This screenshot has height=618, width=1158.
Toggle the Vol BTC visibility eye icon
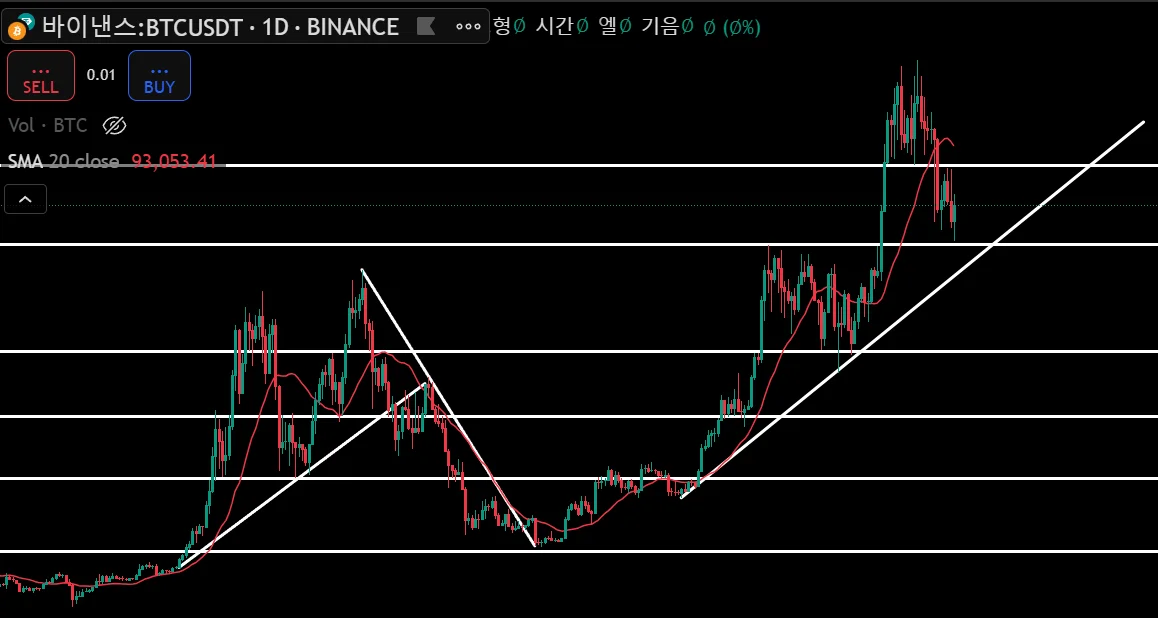114,126
